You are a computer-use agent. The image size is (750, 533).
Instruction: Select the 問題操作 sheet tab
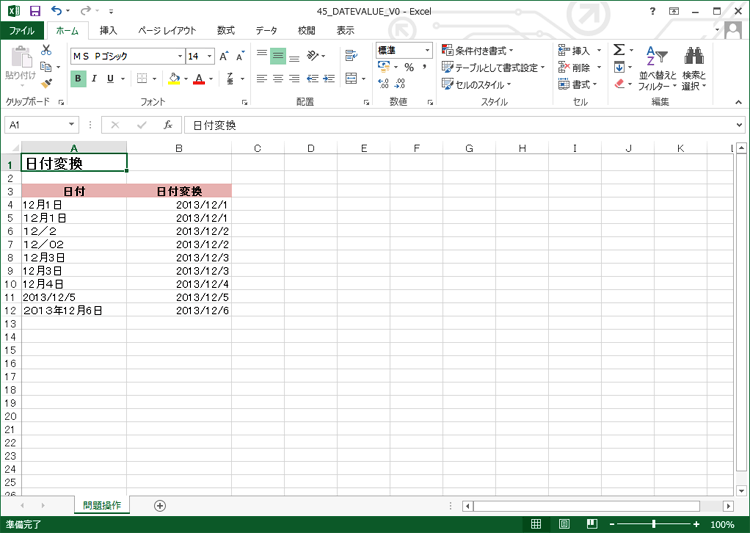[102, 505]
